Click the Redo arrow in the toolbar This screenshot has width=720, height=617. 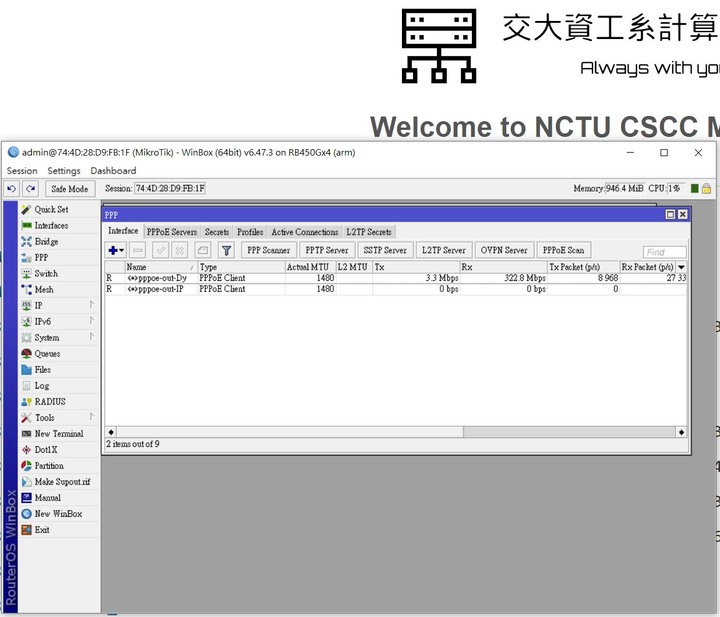pyautogui.click(x=31, y=189)
